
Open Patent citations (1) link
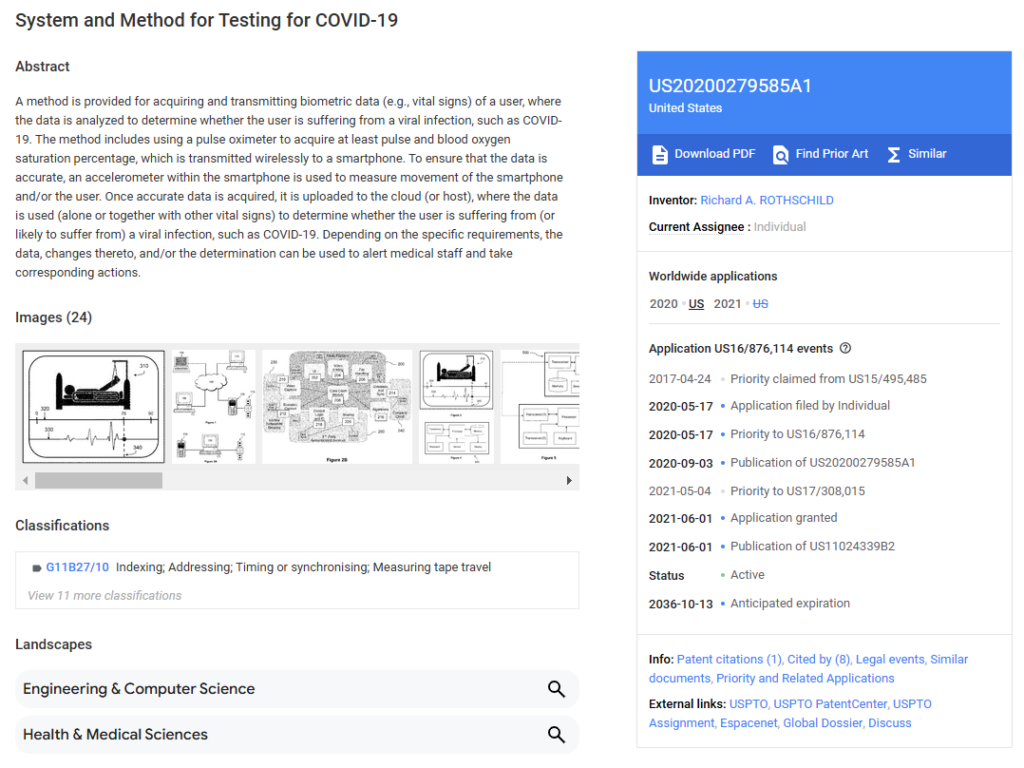(729, 659)
